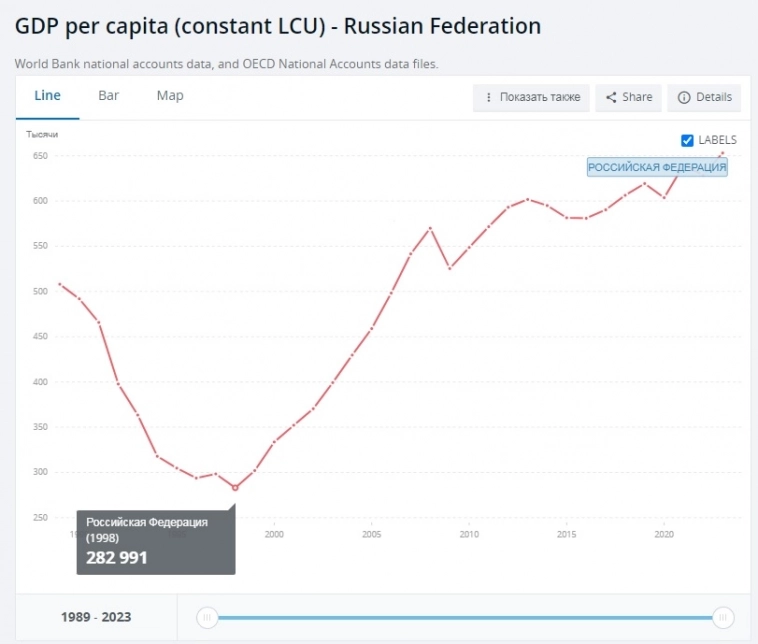Image resolution: width=758 pixels, height=644 pixels.
Task: Click the share icon in Share button
Action: [611, 97]
